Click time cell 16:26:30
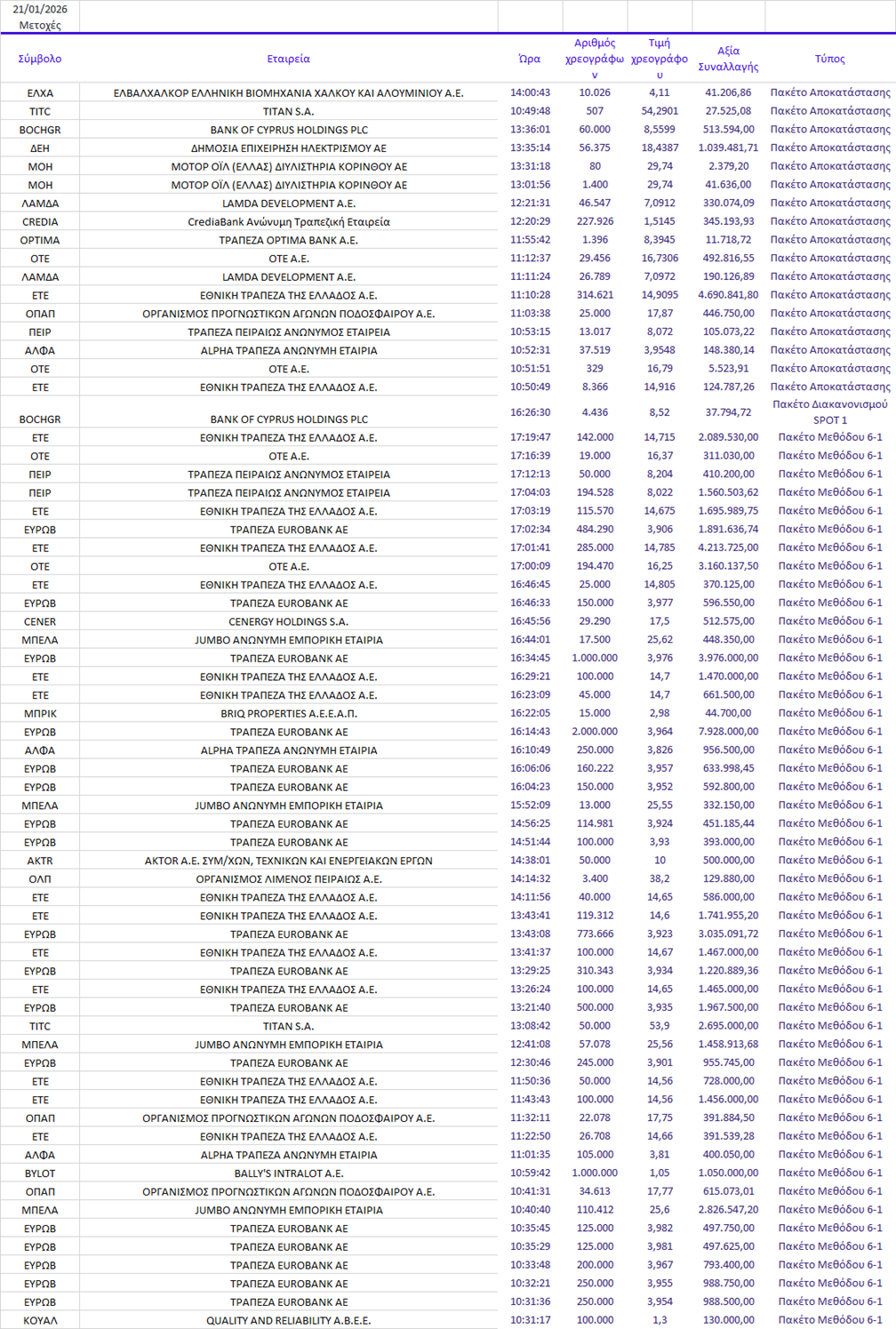896x1329 pixels. coord(530,412)
